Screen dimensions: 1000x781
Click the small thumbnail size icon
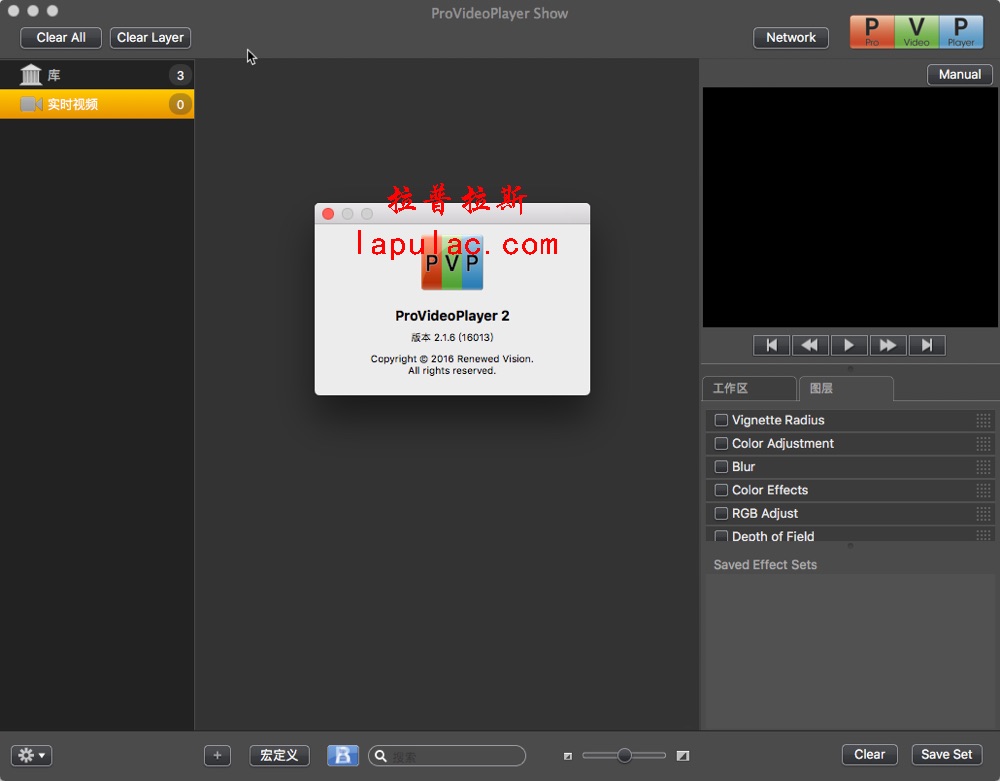[568, 756]
